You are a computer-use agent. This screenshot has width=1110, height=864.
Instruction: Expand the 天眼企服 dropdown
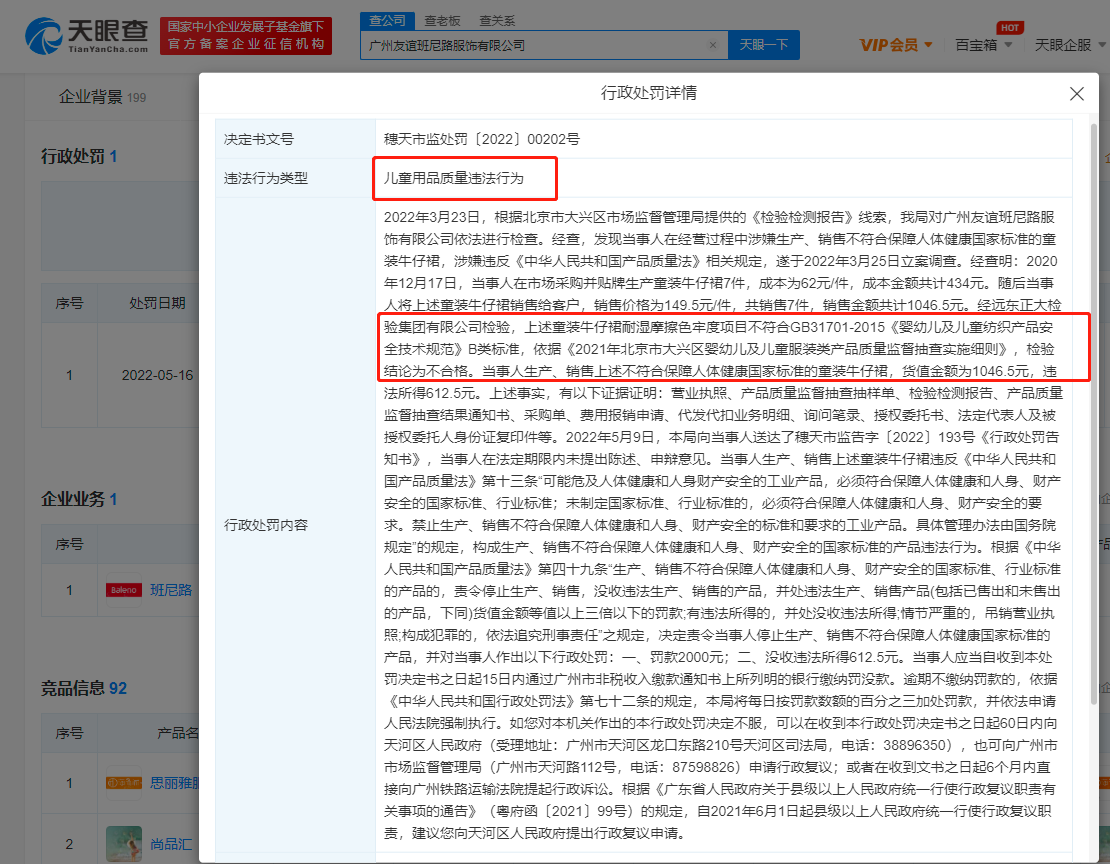[1067, 45]
